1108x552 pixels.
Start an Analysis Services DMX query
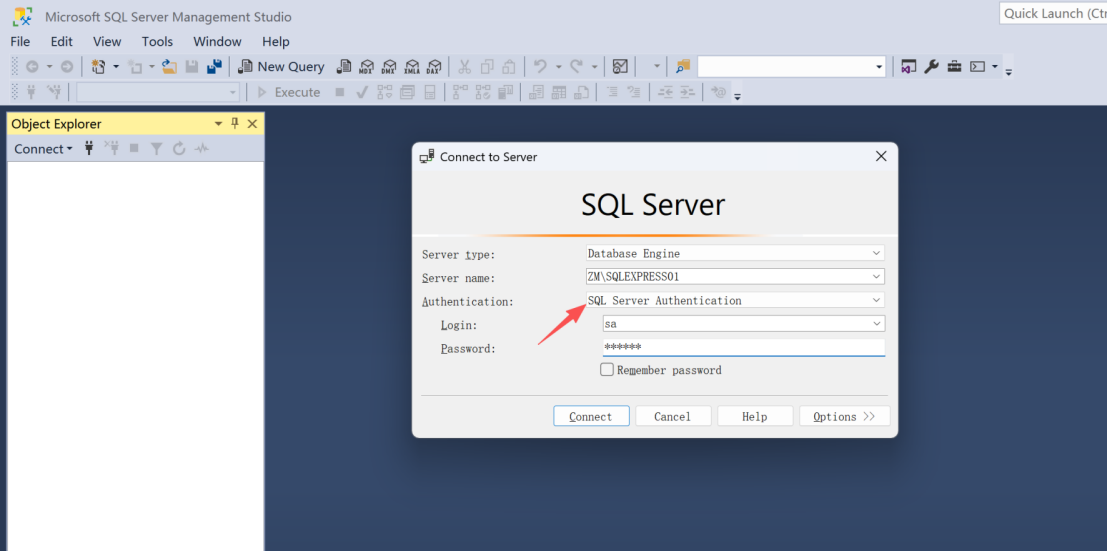[x=389, y=66]
